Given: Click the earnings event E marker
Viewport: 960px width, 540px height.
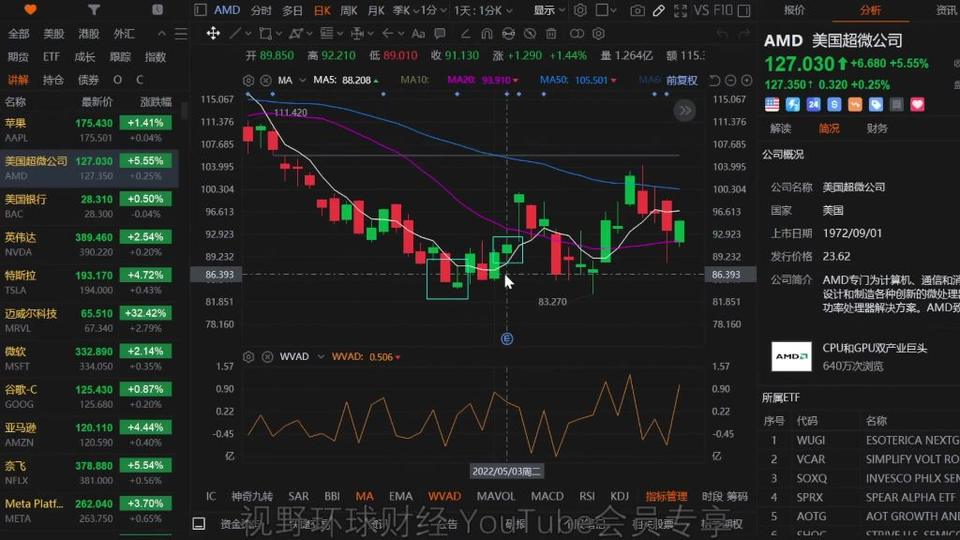Looking at the screenshot, I should click(x=507, y=339).
